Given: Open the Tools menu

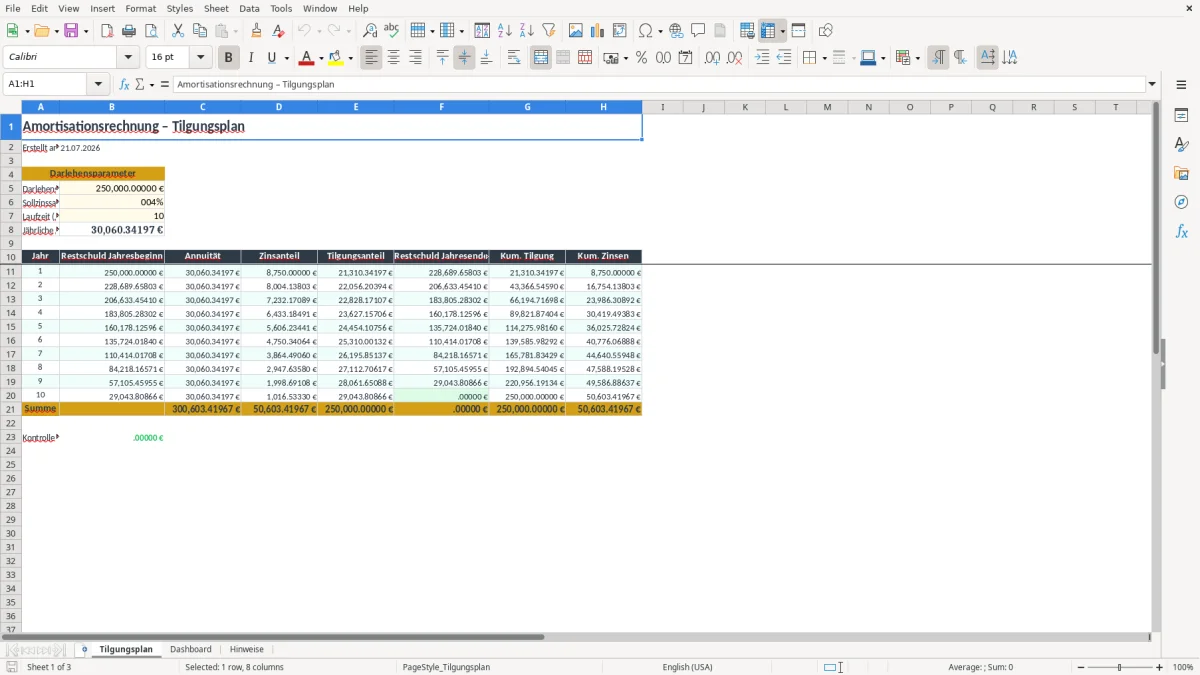Looking at the screenshot, I should click(x=281, y=8).
